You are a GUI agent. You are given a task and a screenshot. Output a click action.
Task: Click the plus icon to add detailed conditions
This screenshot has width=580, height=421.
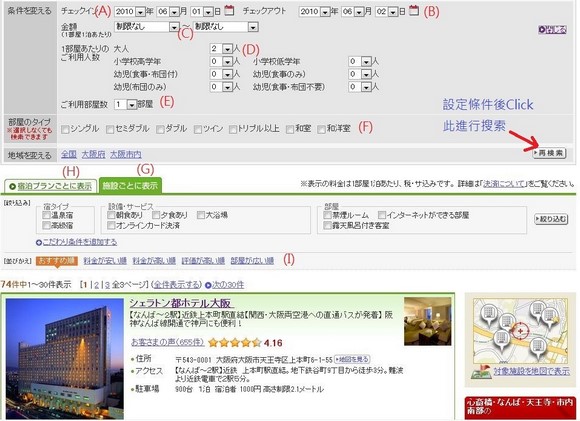tap(39, 243)
